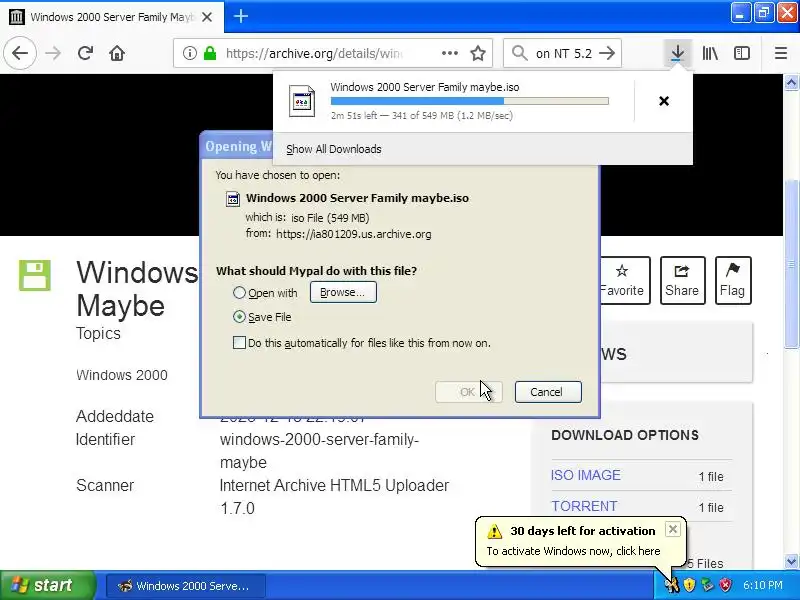Click the Windows 2000 Serve... taskbar button

click(186, 586)
